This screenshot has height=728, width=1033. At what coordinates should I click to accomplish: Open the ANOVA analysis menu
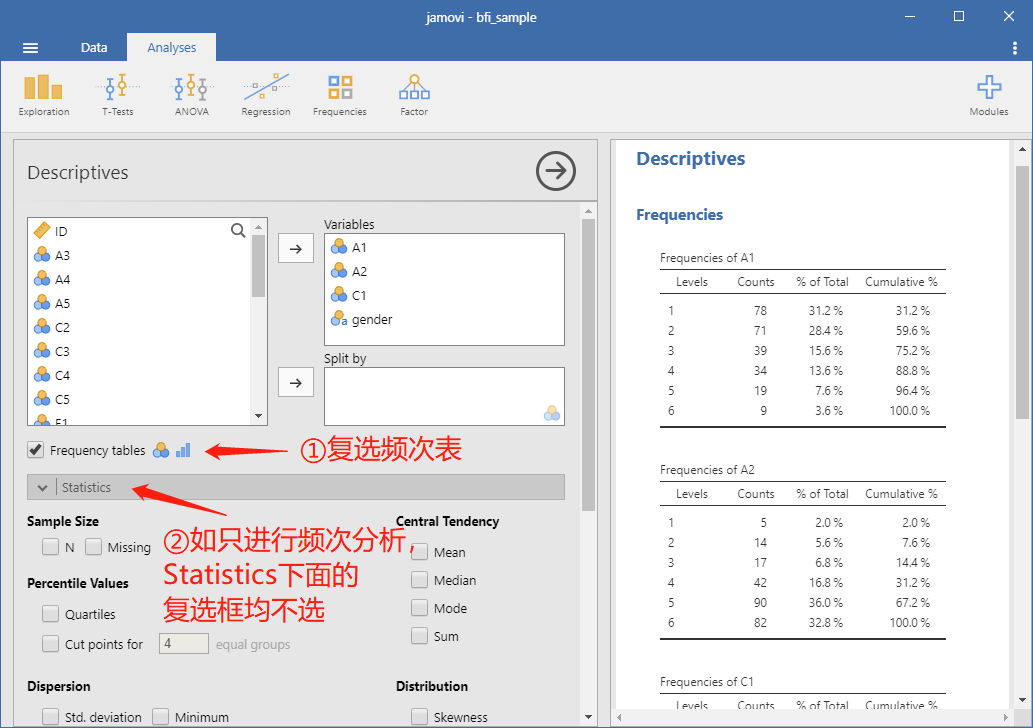click(x=192, y=96)
